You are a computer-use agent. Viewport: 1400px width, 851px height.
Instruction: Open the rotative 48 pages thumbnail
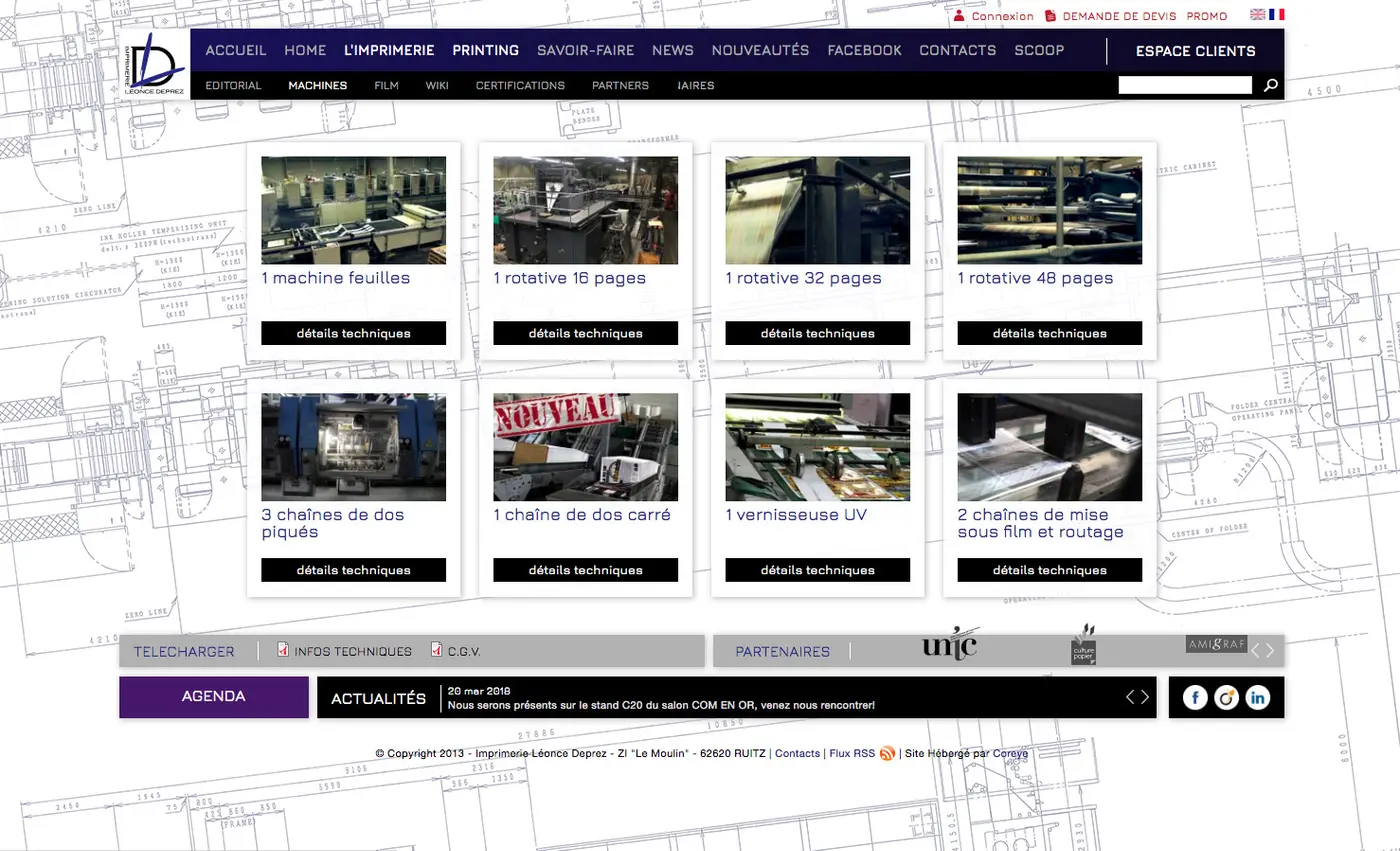coord(1050,210)
